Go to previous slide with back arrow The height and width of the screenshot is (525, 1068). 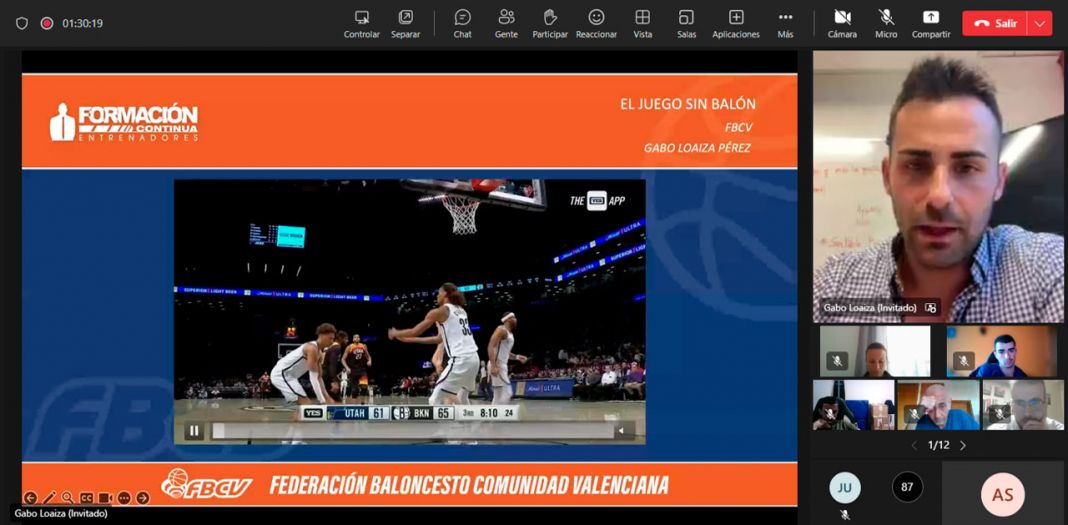click(29, 498)
